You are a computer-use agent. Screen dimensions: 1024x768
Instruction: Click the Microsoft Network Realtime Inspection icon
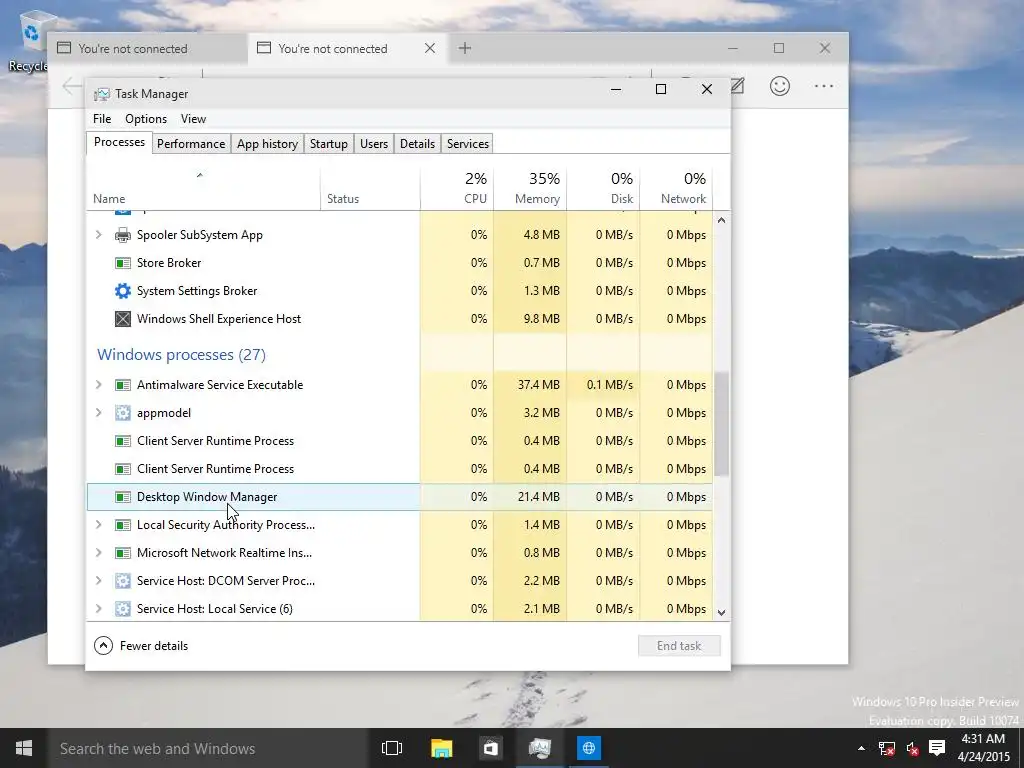coord(123,553)
